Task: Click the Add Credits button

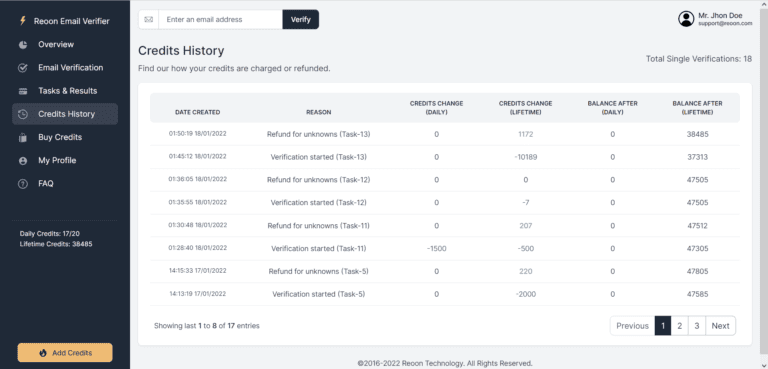Action: pyautogui.click(x=65, y=353)
